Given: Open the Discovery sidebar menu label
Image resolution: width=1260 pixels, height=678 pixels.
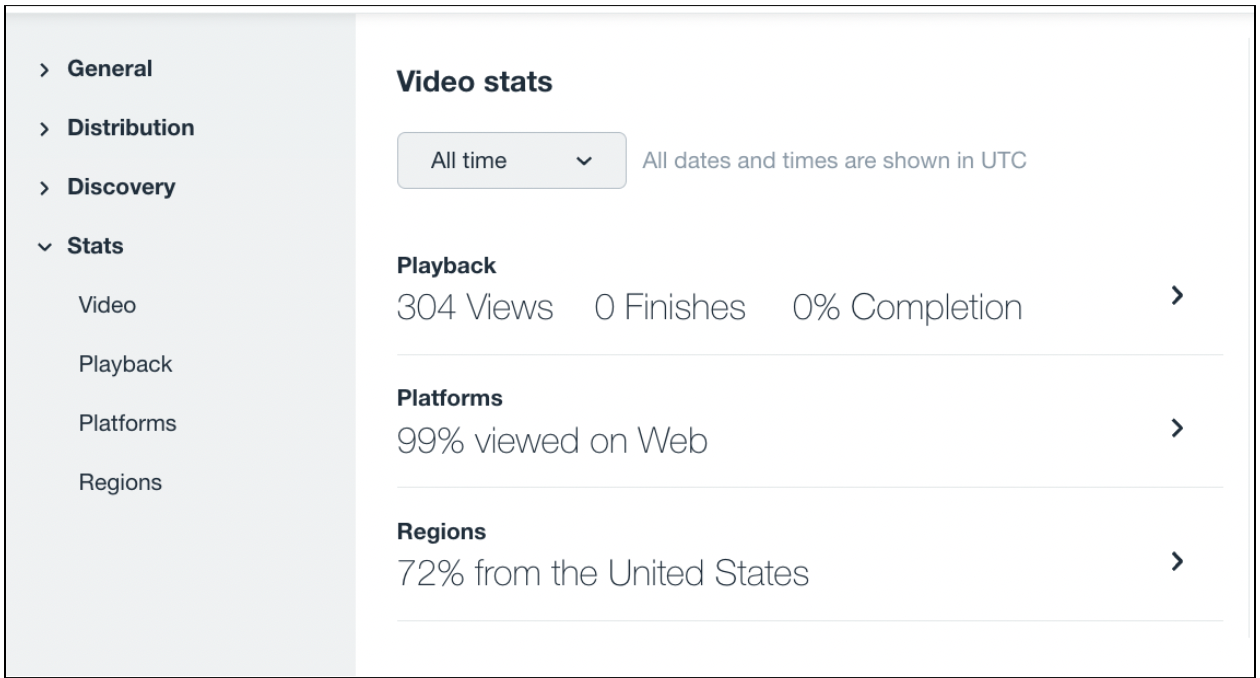Looking at the screenshot, I should pos(121,188).
